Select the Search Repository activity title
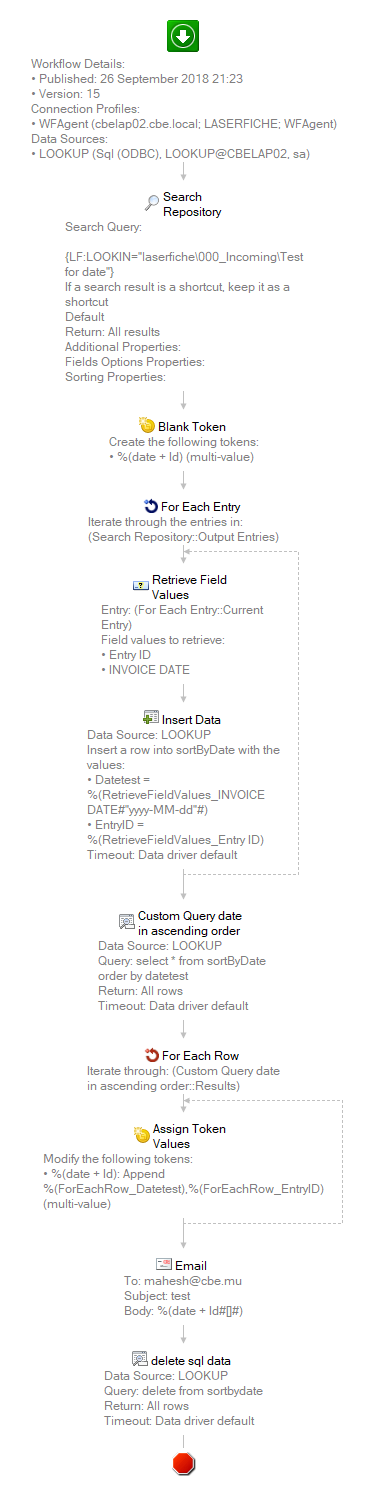Screen dimensions: 368x1499 tap(192, 204)
